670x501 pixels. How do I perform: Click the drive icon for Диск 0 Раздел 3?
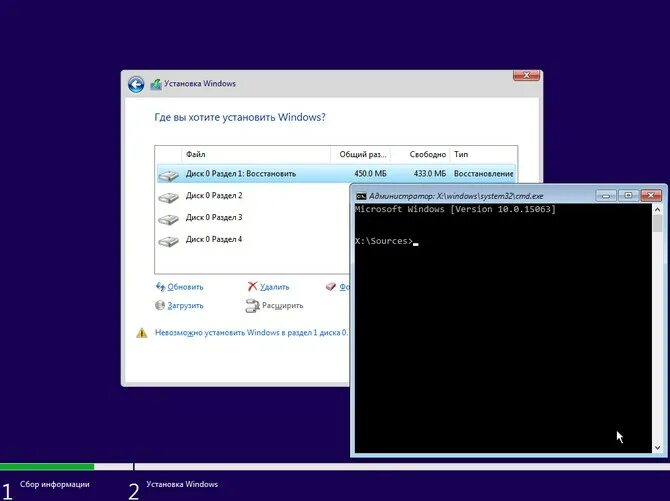pyautogui.click(x=168, y=219)
